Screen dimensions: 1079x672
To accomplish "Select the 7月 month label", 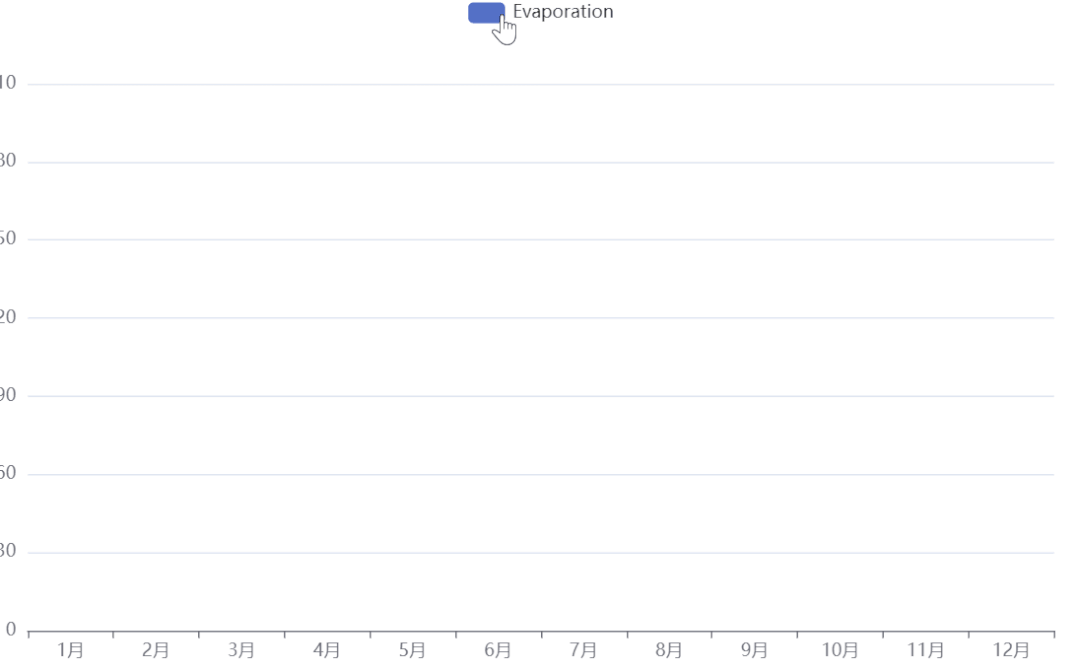I will point(583,650).
